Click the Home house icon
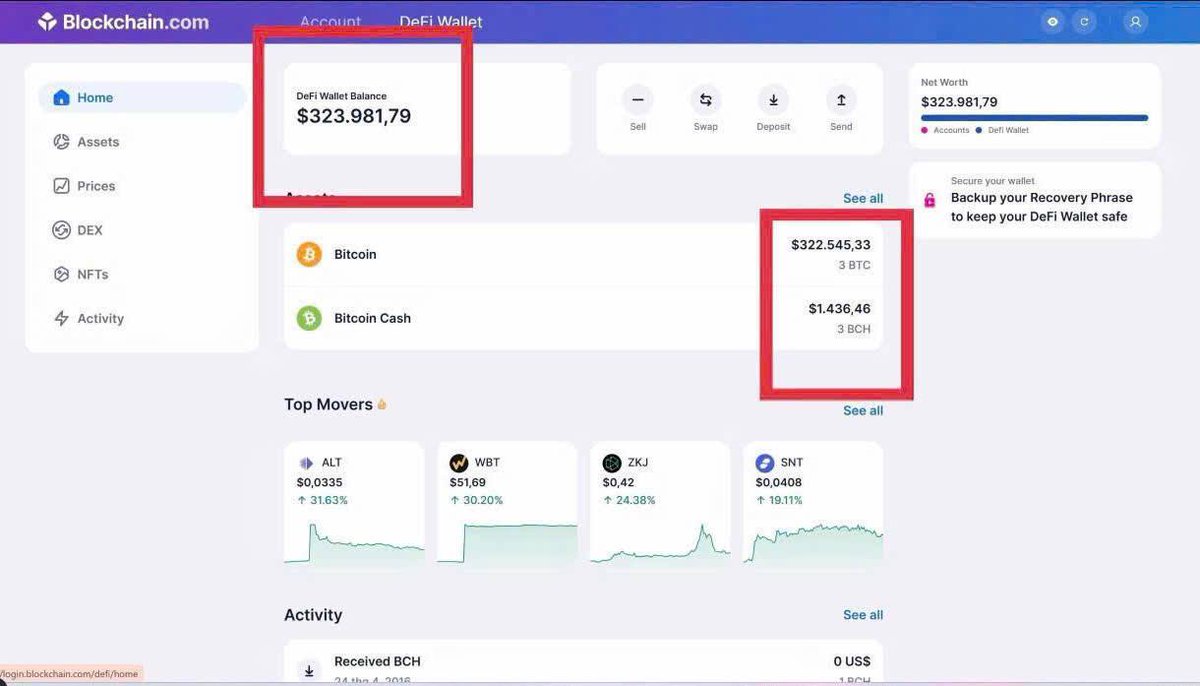The image size is (1200, 686). [61, 98]
